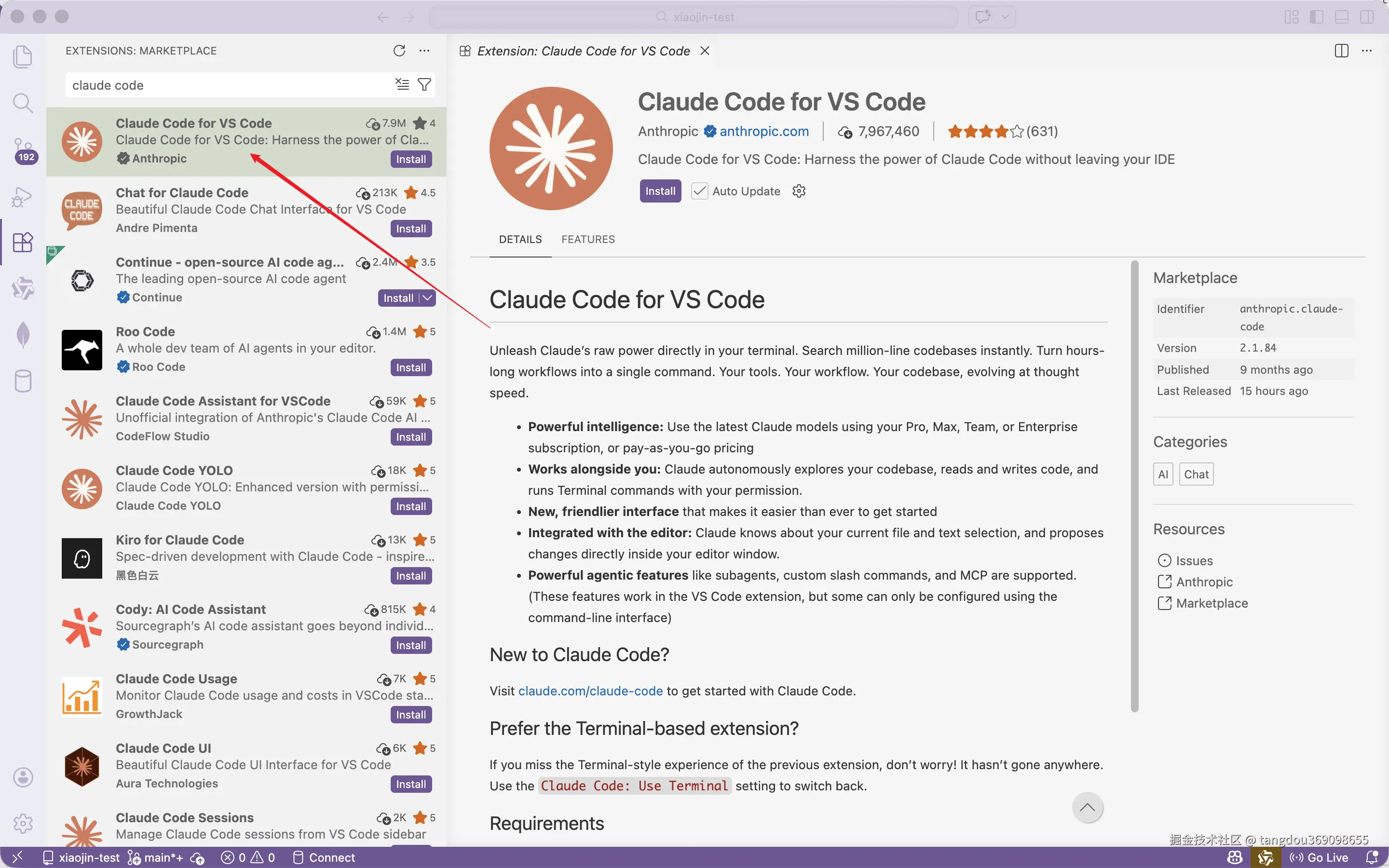Open the claude.com/claude-code link
The height and width of the screenshot is (868, 1389).
click(590, 691)
